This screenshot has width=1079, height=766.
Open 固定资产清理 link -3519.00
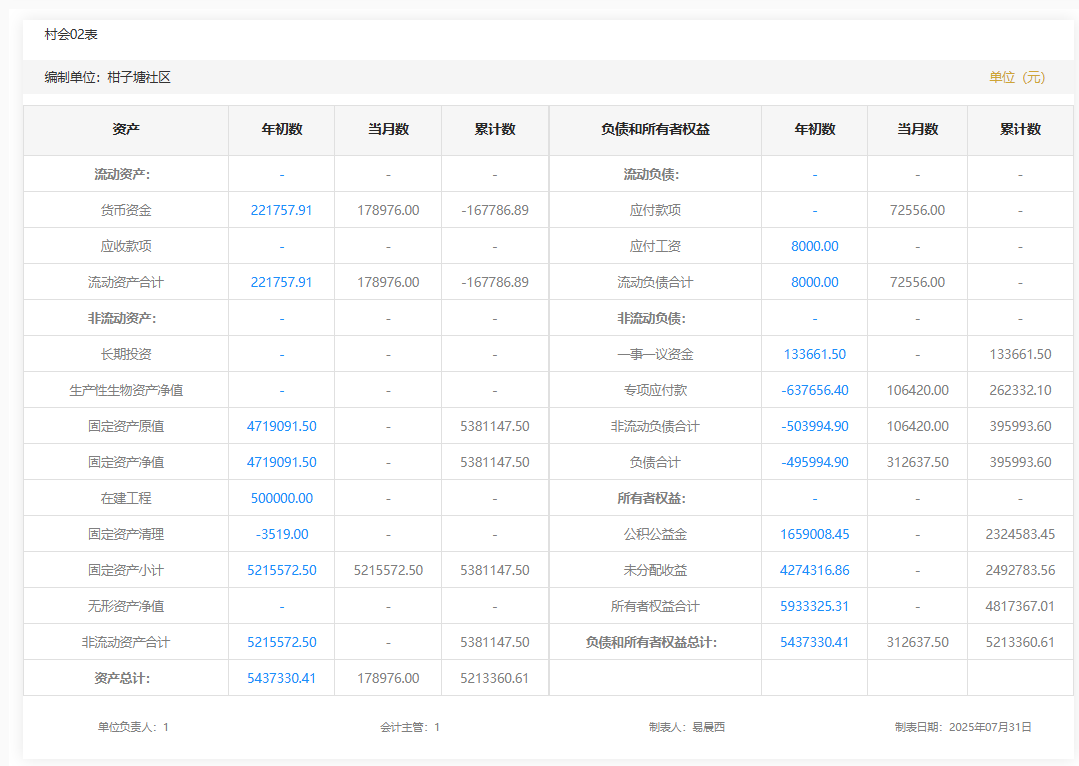point(281,534)
